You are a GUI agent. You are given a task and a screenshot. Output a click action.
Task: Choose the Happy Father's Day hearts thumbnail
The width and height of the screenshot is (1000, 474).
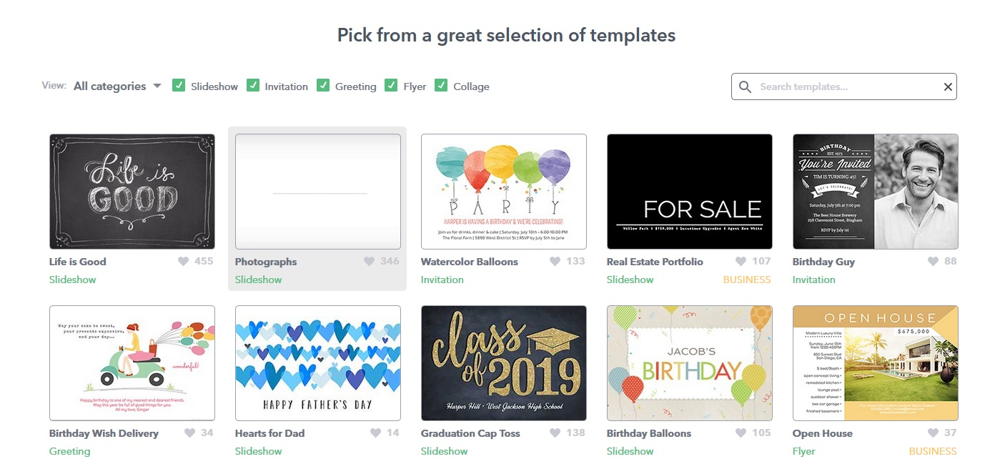317,363
